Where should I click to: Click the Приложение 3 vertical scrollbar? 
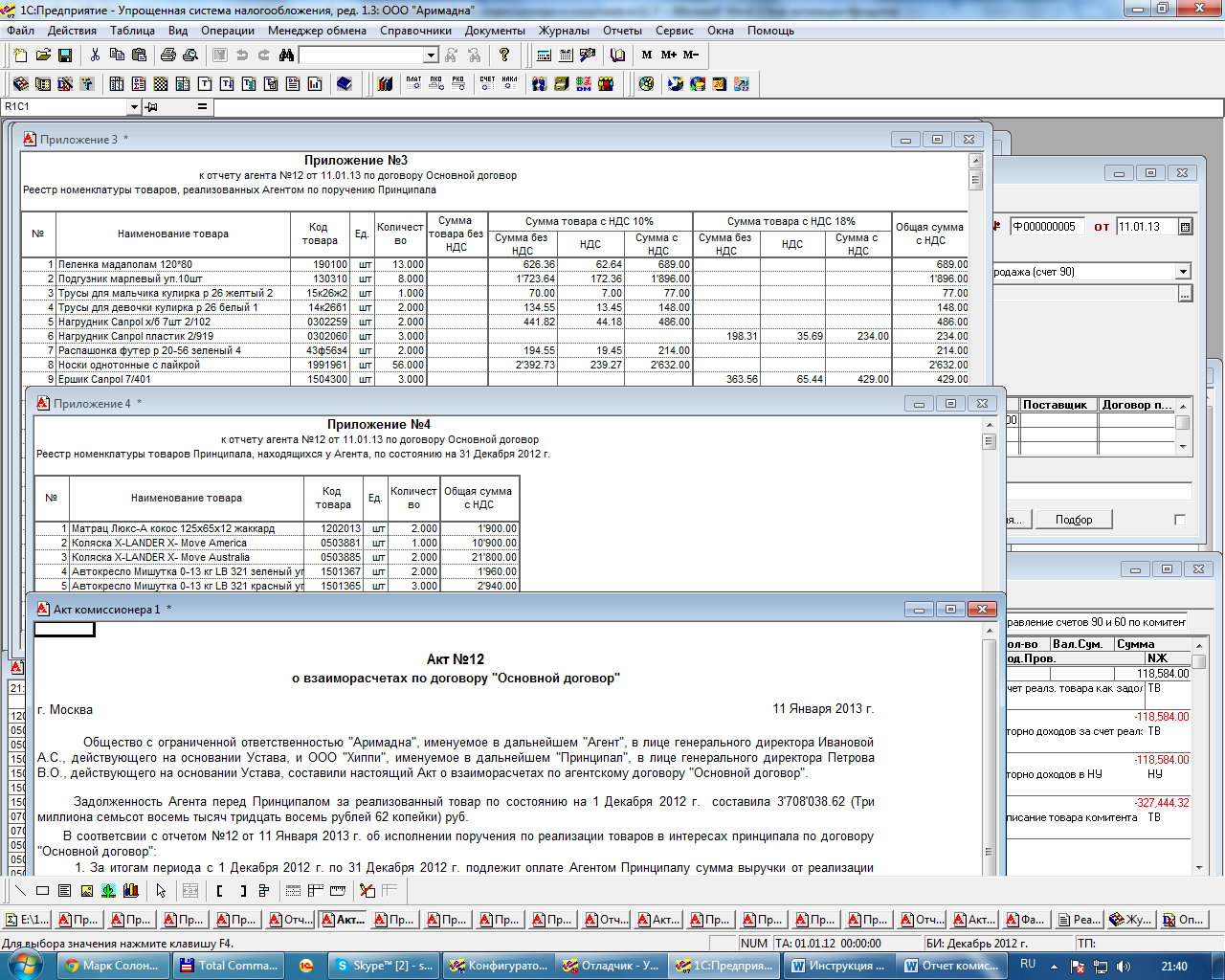(975, 270)
